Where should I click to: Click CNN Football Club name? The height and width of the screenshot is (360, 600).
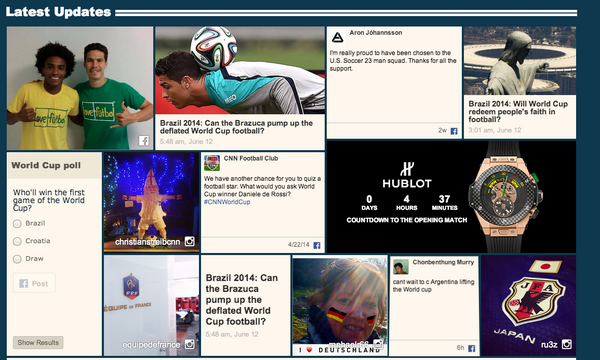pos(251,158)
